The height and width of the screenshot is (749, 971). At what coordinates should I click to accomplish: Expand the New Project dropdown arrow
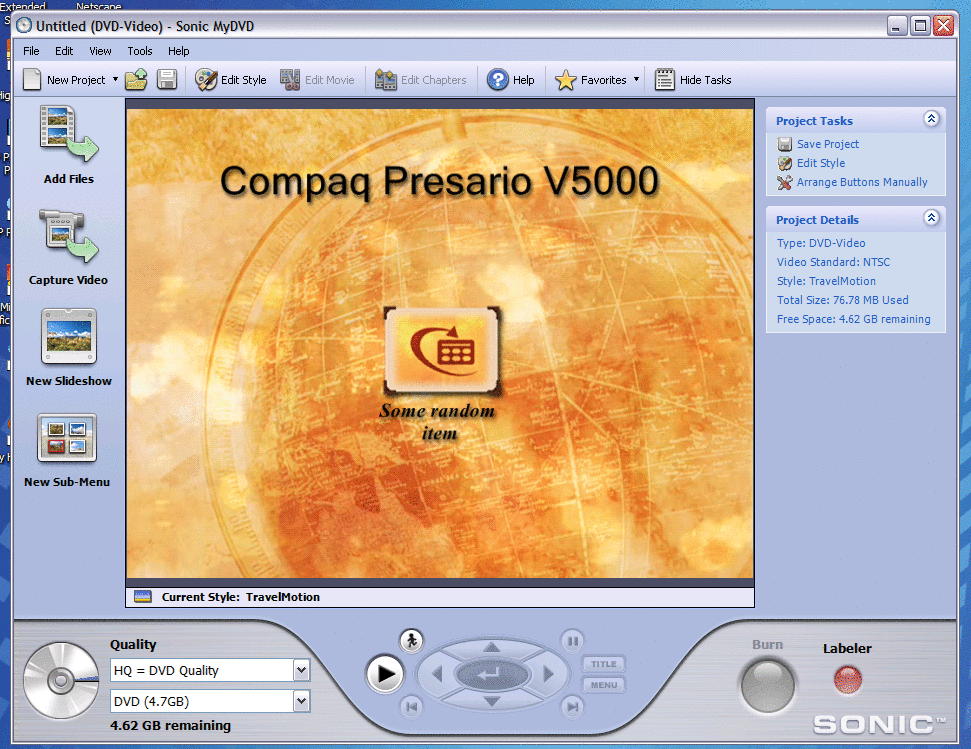click(113, 79)
